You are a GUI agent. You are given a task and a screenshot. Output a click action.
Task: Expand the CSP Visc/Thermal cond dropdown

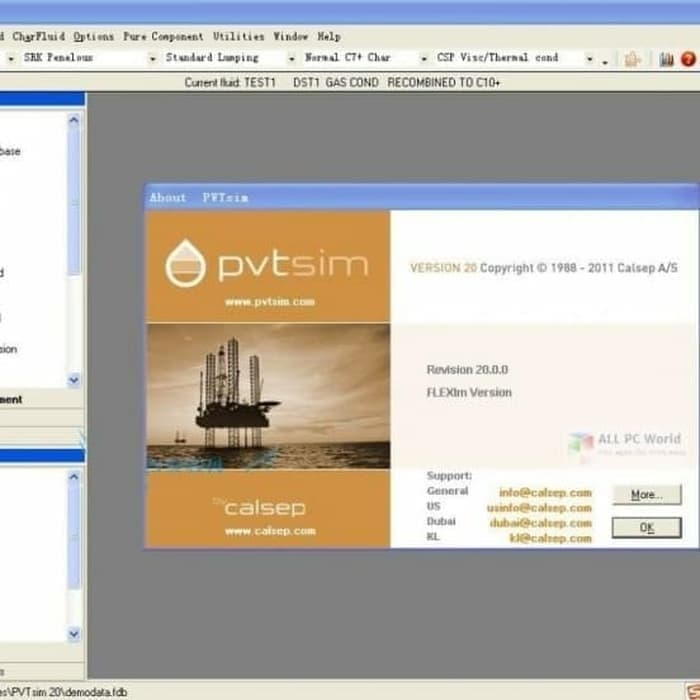pos(590,58)
